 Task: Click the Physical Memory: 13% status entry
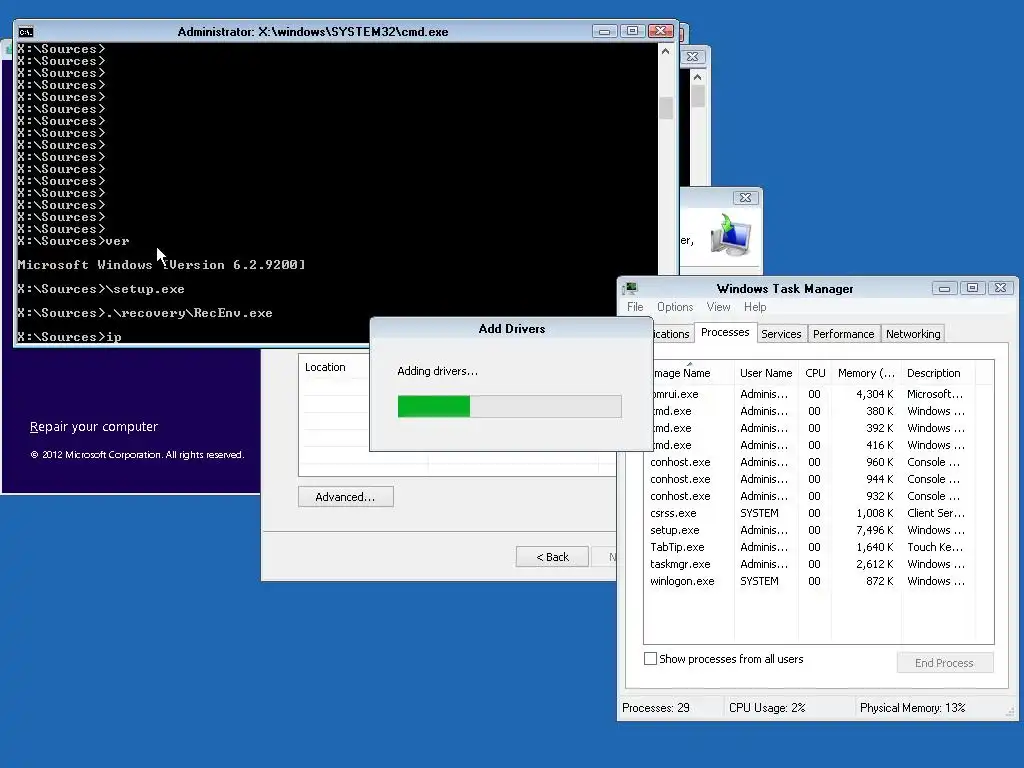pyautogui.click(x=912, y=708)
